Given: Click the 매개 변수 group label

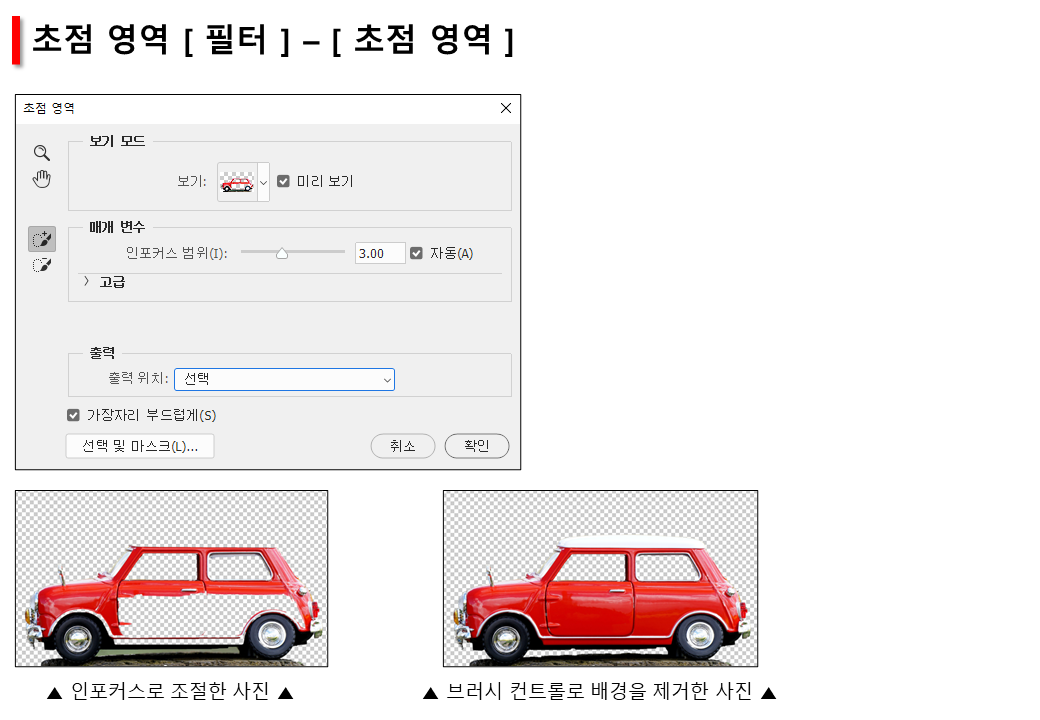Looking at the screenshot, I should coord(117,227).
